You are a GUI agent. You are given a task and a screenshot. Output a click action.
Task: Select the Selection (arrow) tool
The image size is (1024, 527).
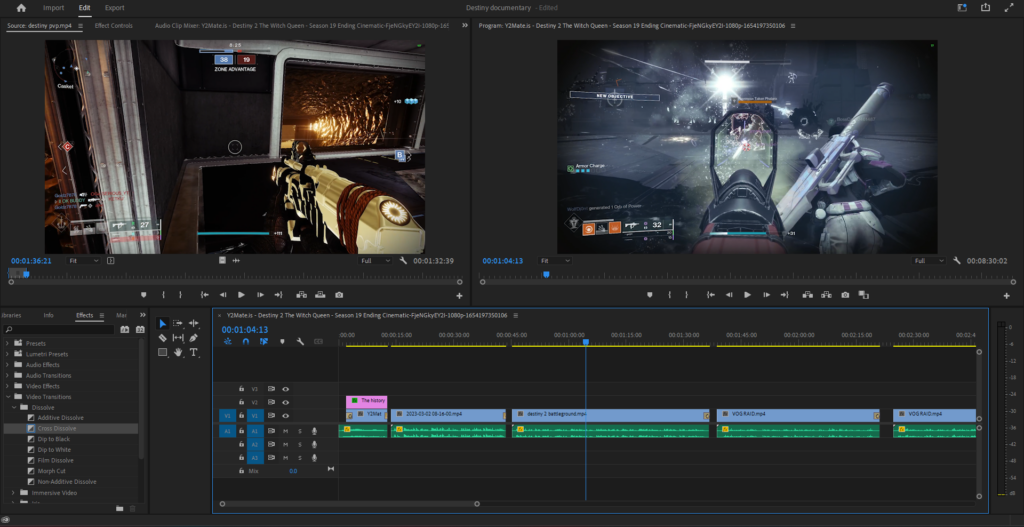coord(163,323)
